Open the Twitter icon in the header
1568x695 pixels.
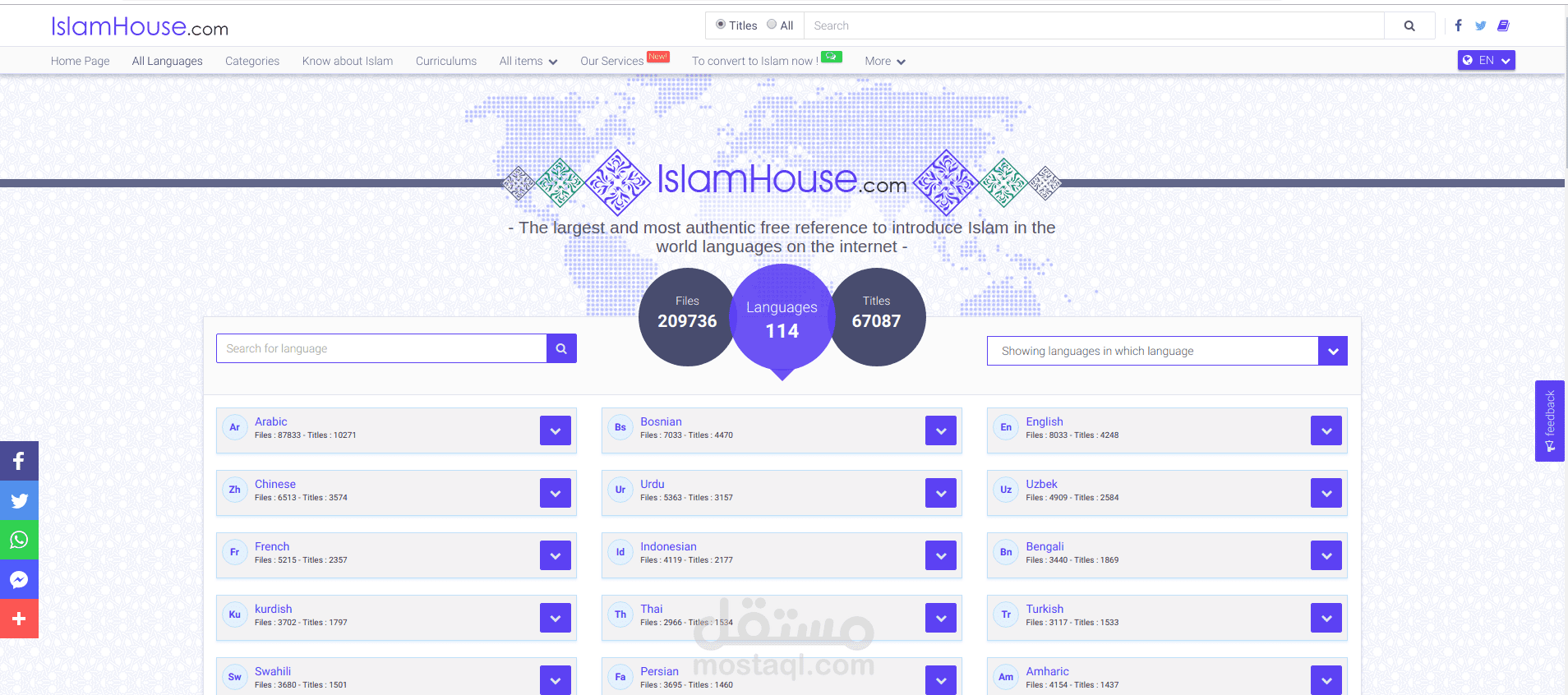1480,25
